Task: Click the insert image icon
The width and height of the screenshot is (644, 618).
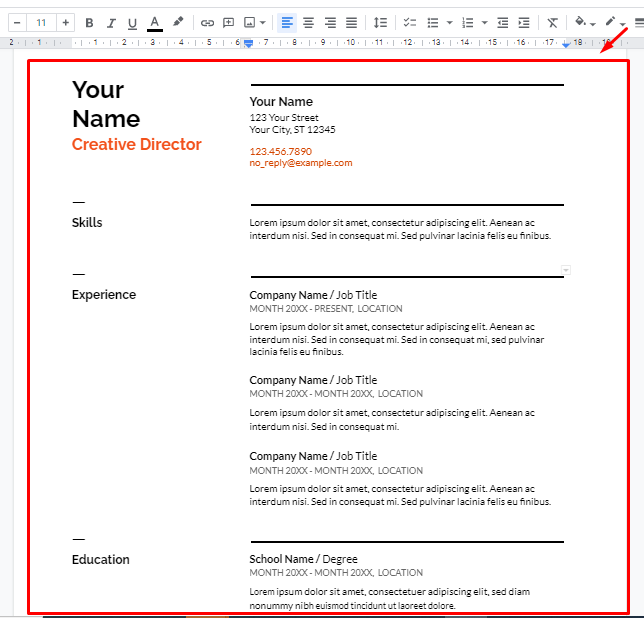Action: 249,23
